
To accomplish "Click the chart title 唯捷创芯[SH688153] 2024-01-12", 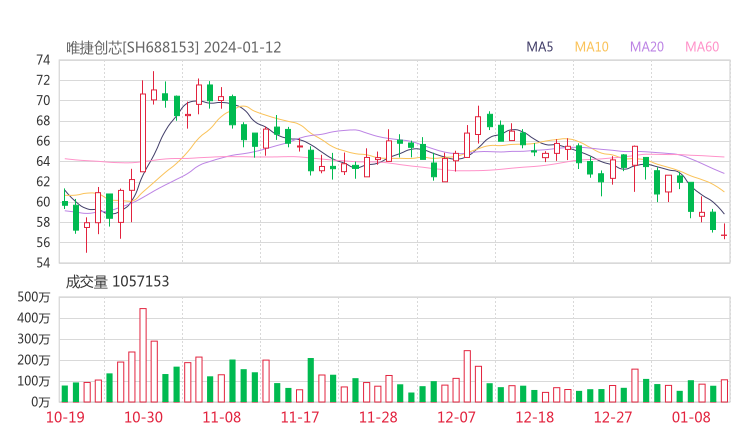I will click(174, 48).
